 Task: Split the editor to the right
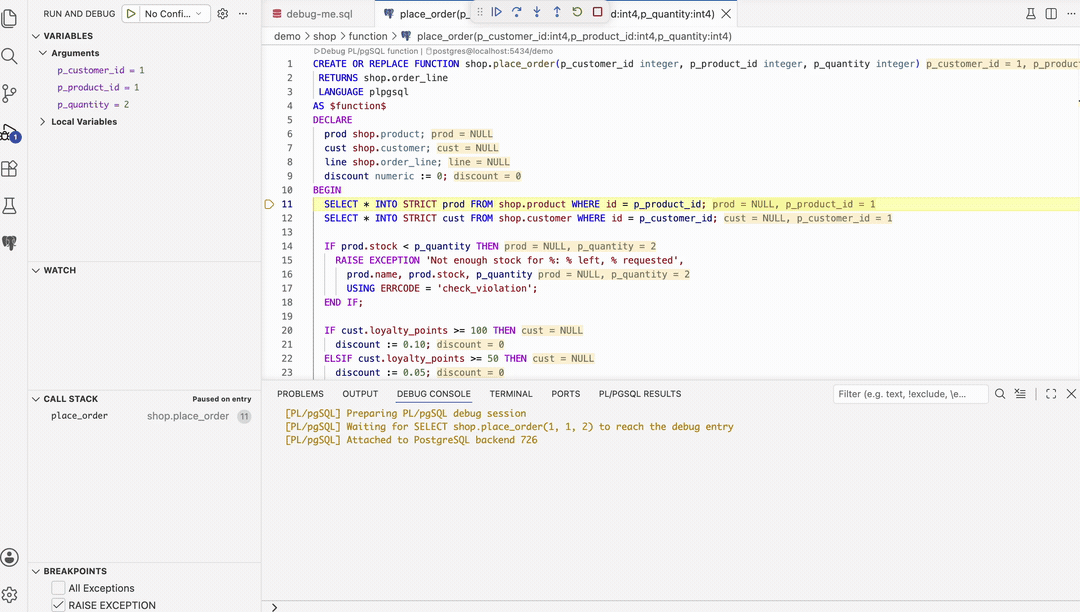pyautogui.click(x=1051, y=14)
